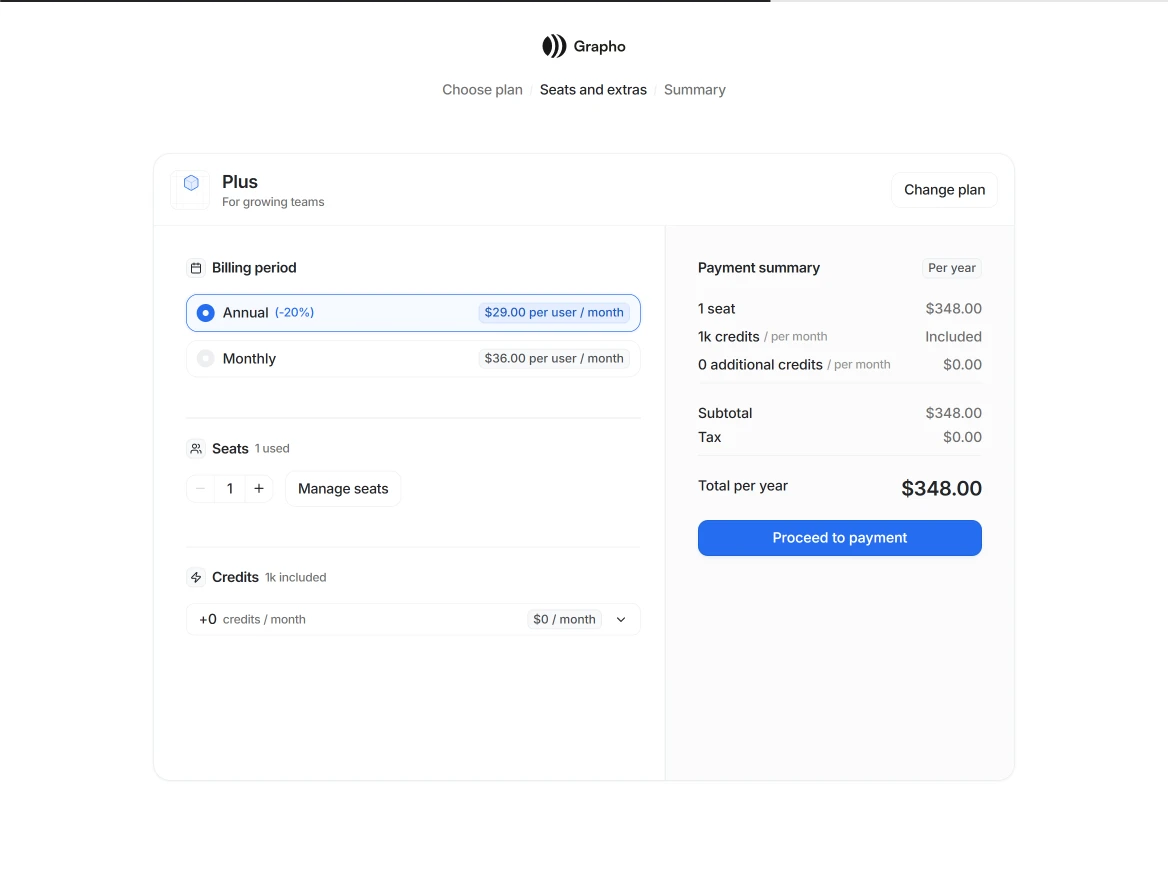Switch to the Summary step
The height and width of the screenshot is (876, 1168).
tap(694, 90)
